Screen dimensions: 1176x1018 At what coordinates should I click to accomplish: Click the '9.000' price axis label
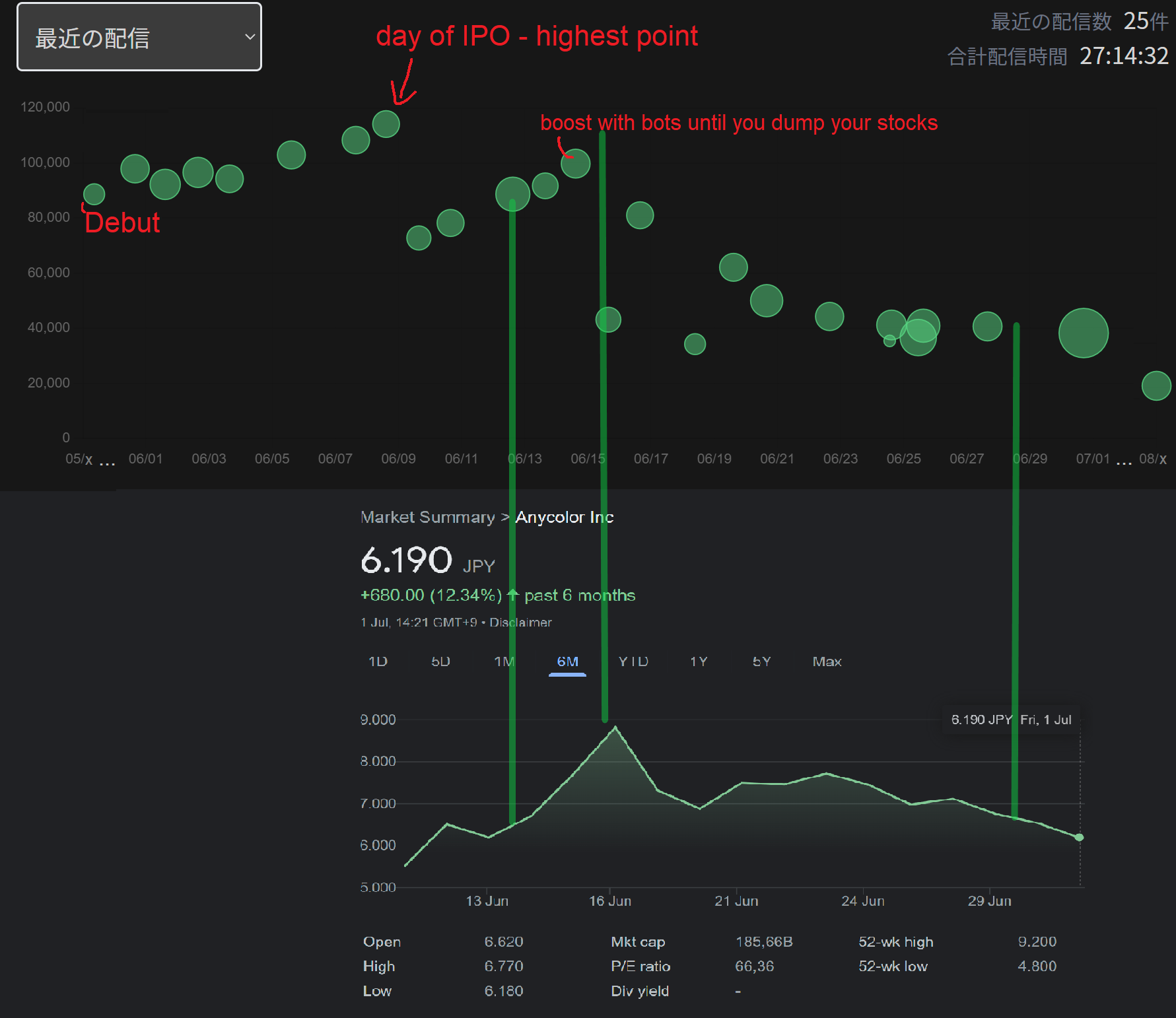pyautogui.click(x=378, y=720)
